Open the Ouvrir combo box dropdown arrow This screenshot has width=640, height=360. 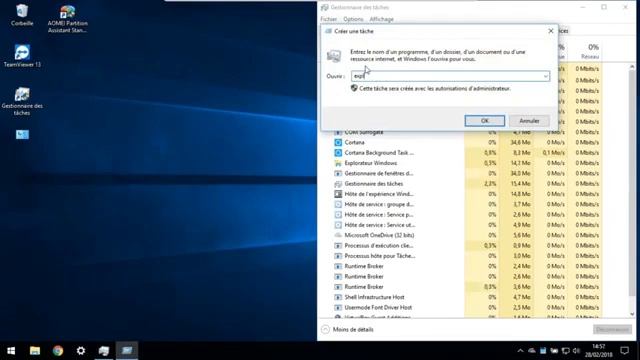point(545,76)
